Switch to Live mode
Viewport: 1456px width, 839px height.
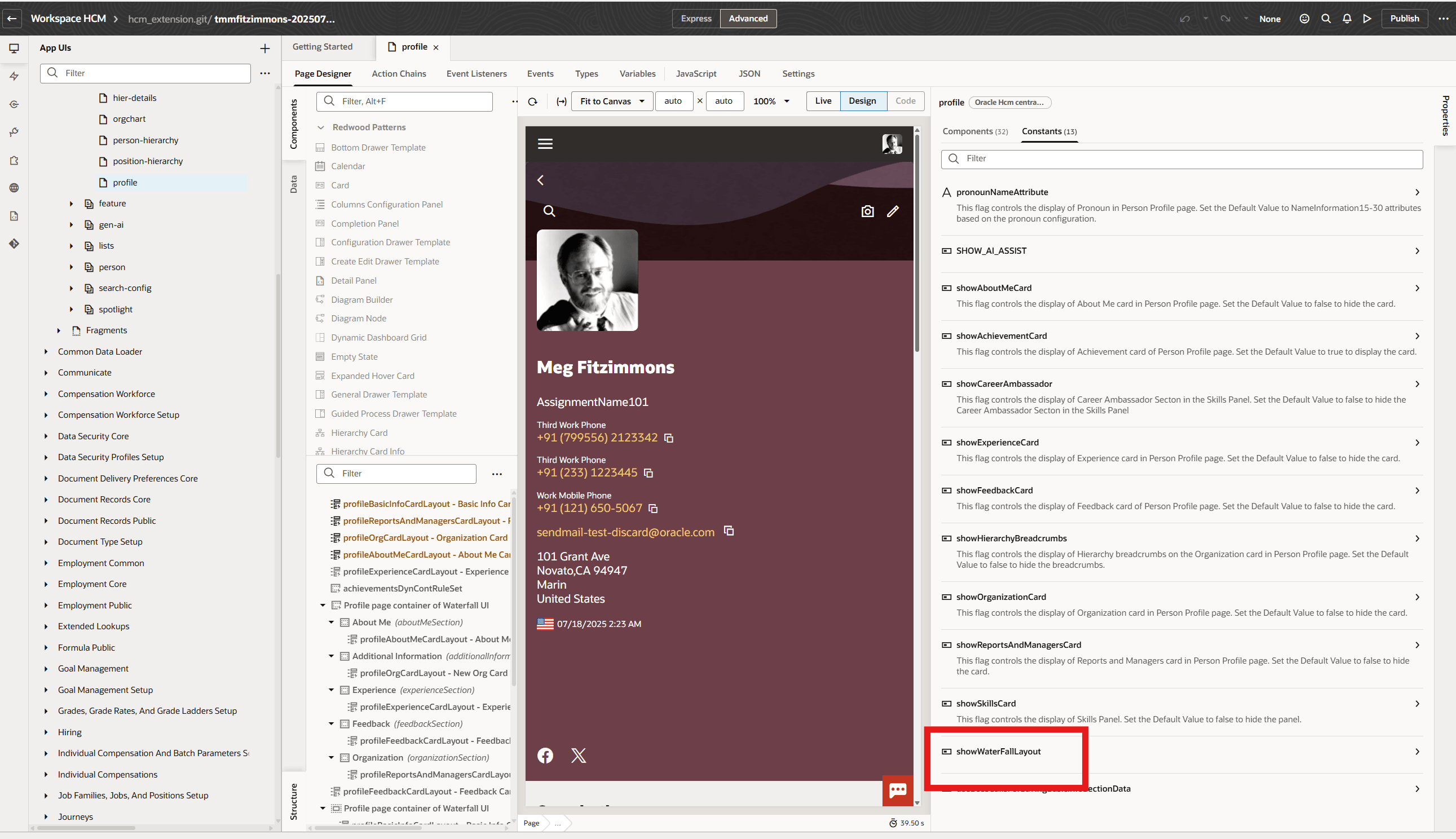pyautogui.click(x=823, y=101)
